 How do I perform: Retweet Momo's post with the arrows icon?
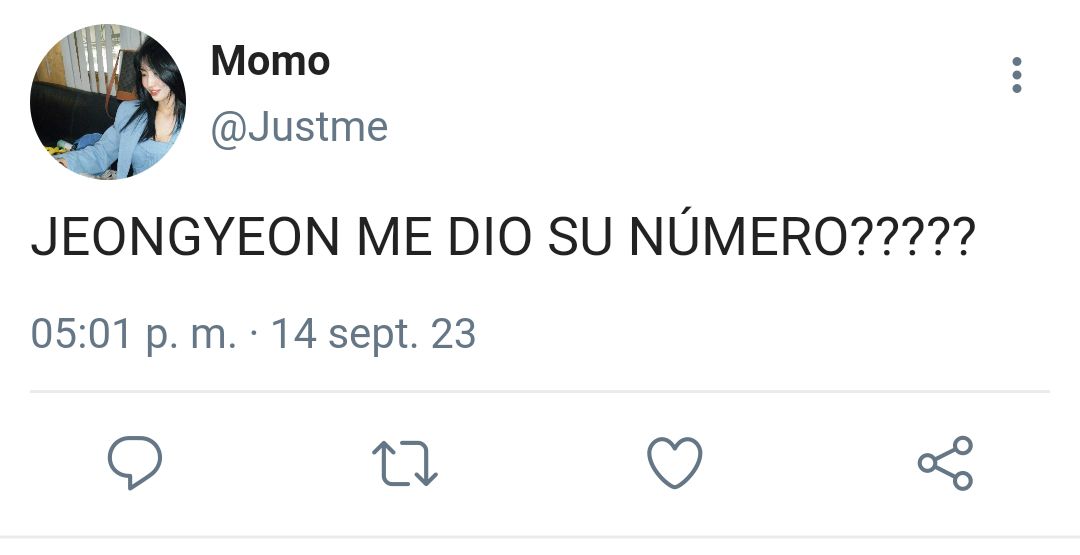pyautogui.click(x=405, y=463)
